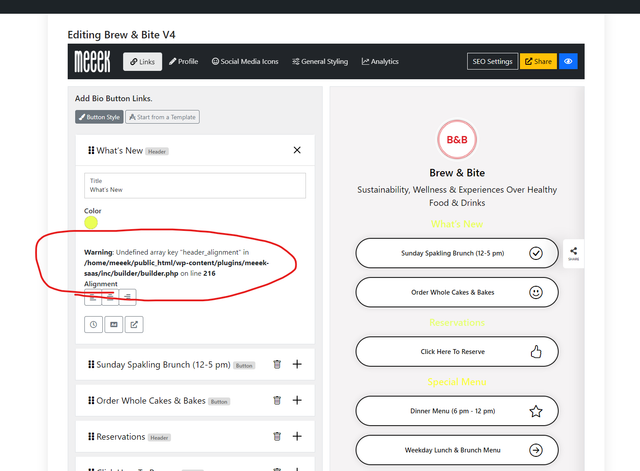Click Brew & Bite name in preview
This screenshot has height=471, width=640.
457,173
